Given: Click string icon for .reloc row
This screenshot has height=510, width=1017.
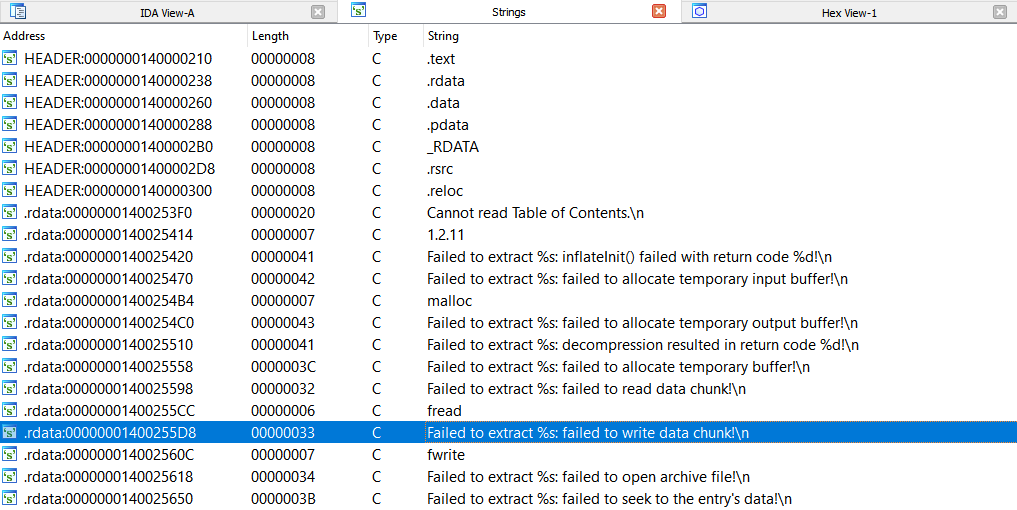Looking at the screenshot, I should point(10,191).
